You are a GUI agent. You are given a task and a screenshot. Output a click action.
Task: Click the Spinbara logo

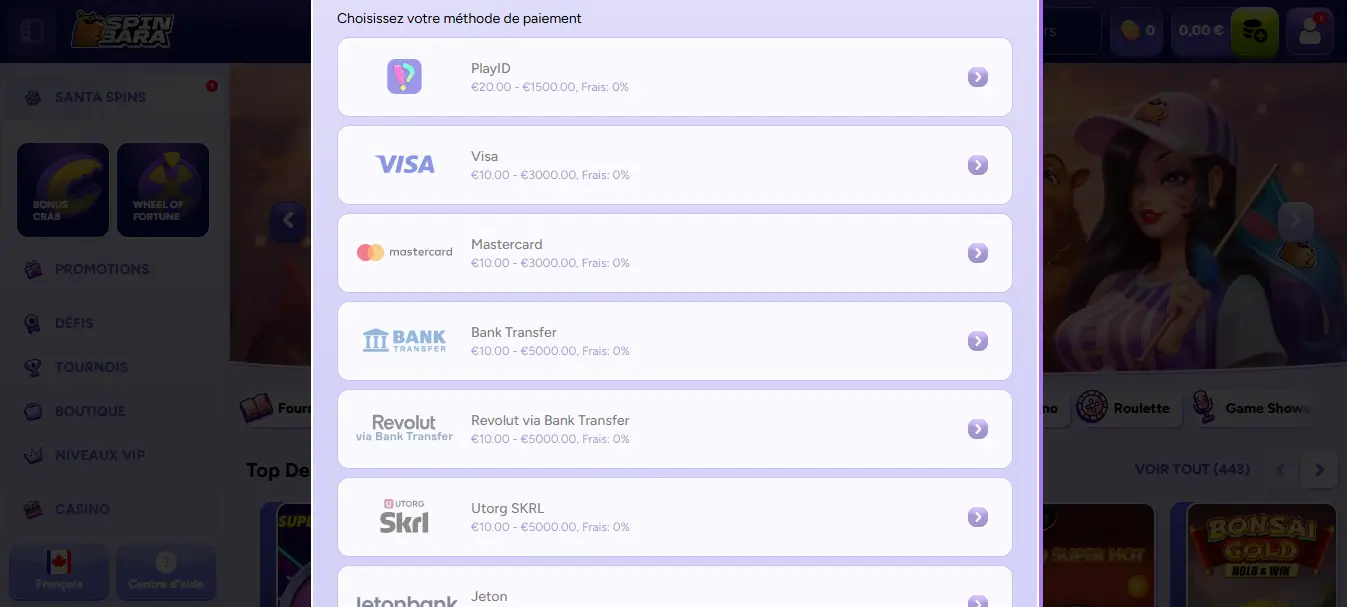click(121, 31)
